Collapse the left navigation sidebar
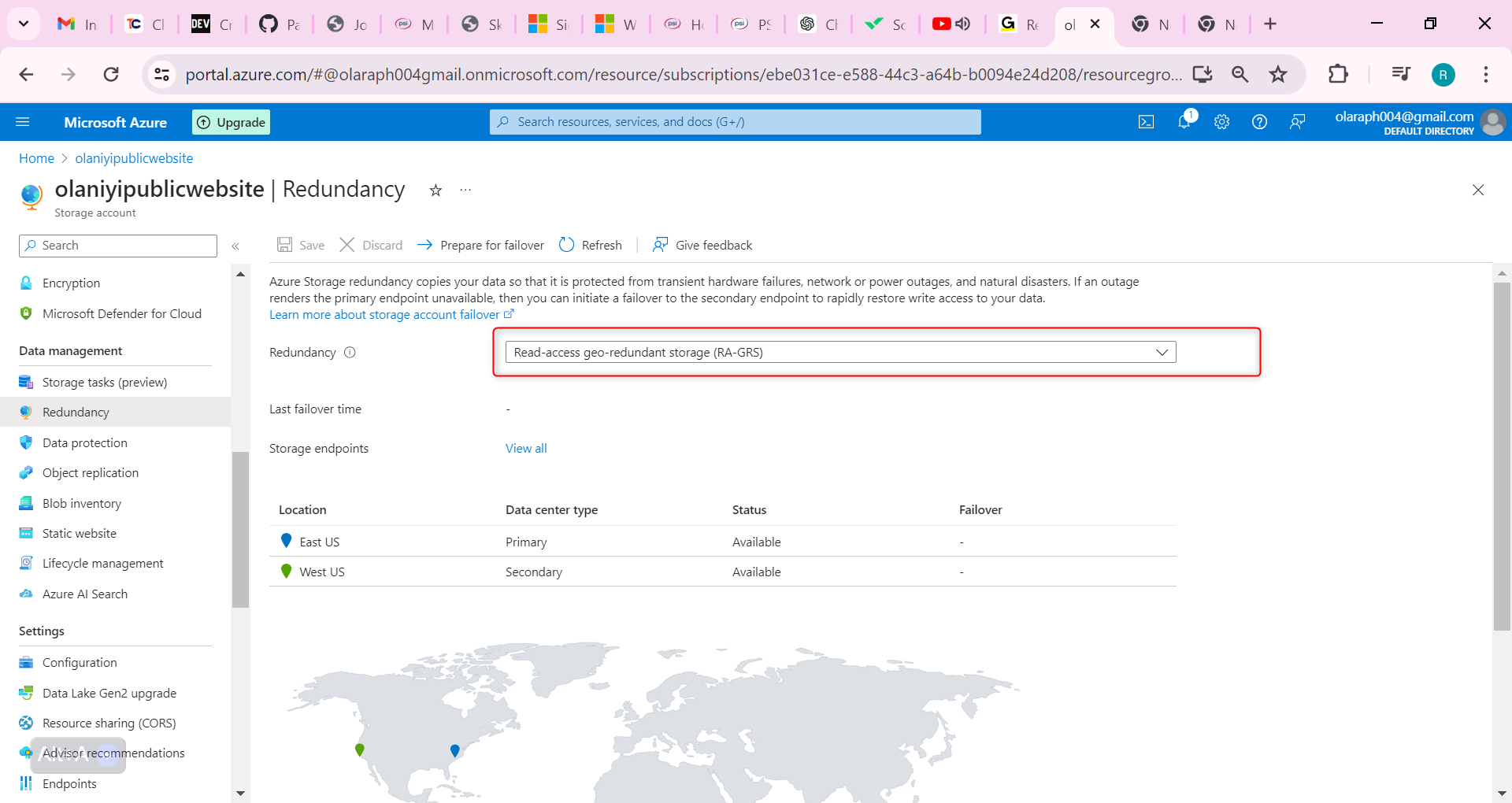 pos(235,246)
